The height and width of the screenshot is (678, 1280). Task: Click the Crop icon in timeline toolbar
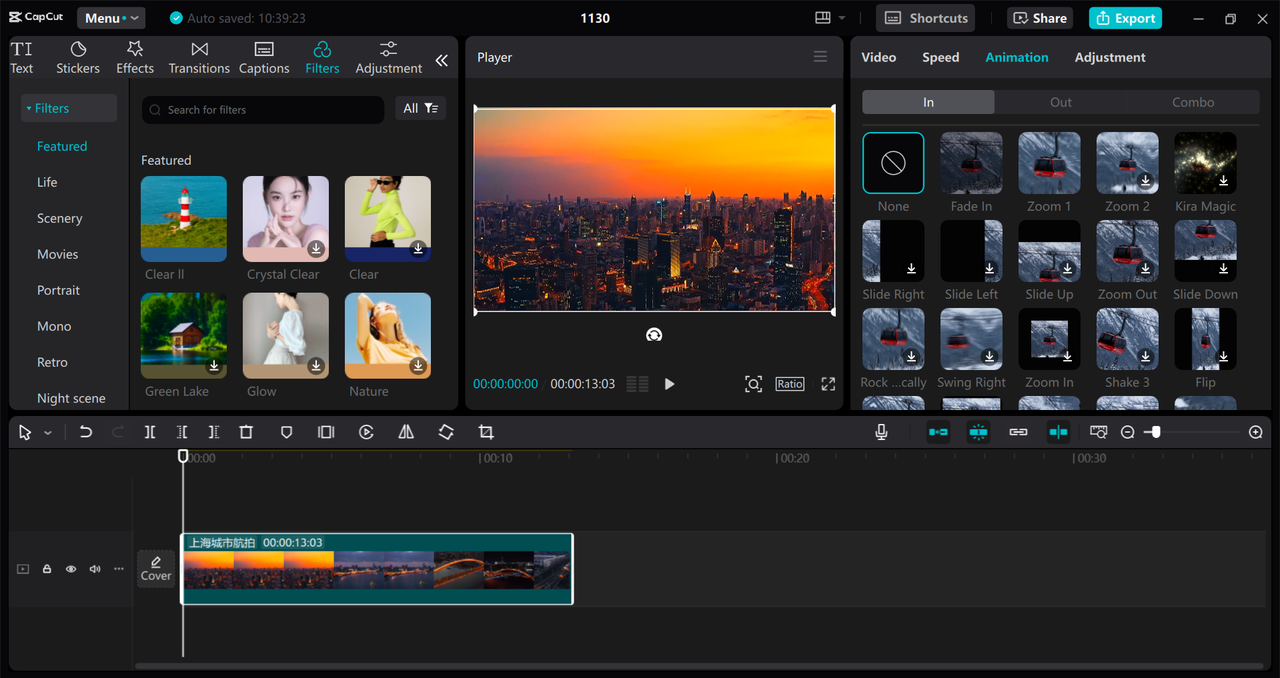click(x=486, y=432)
